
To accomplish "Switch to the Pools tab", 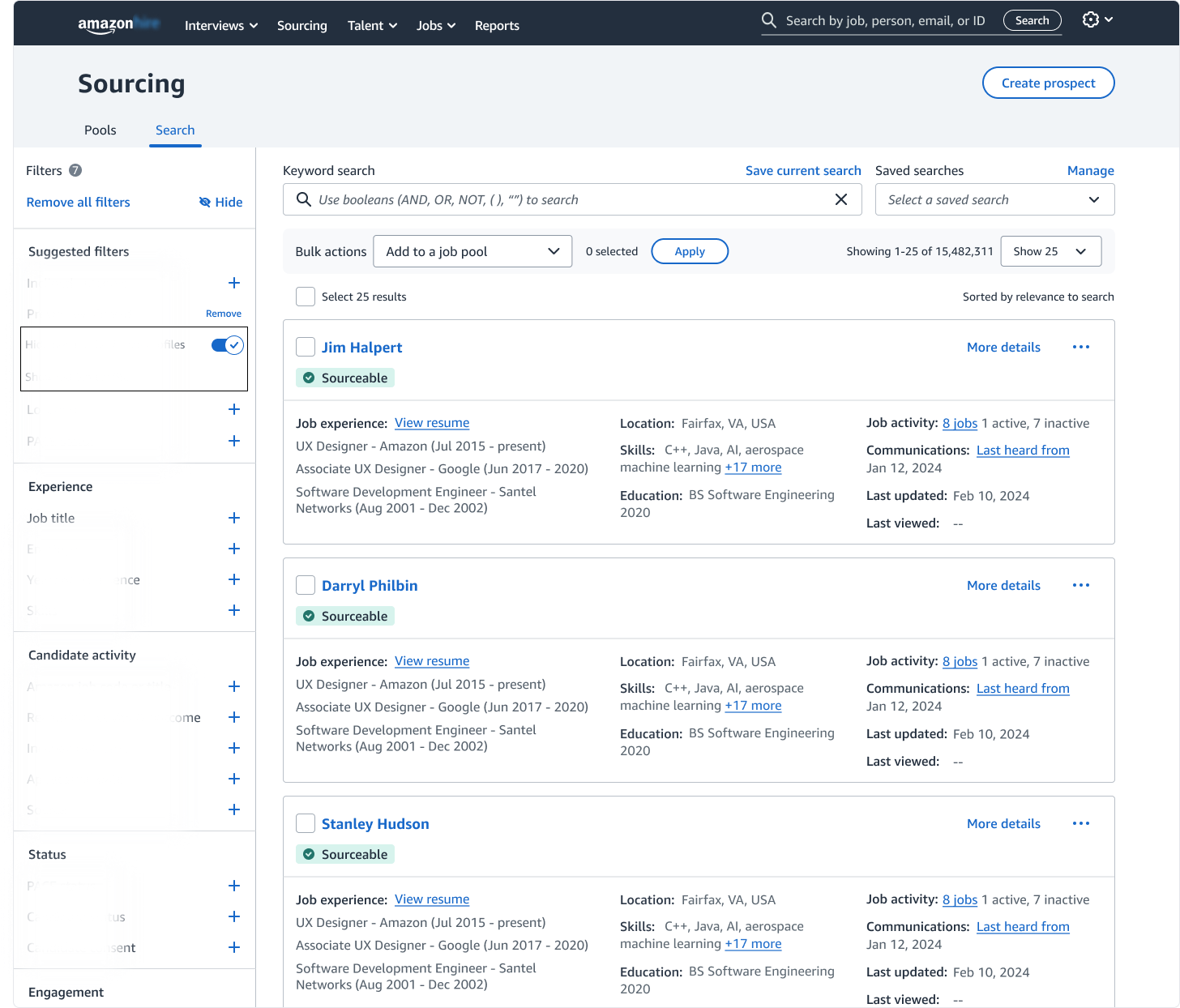I will point(100,130).
